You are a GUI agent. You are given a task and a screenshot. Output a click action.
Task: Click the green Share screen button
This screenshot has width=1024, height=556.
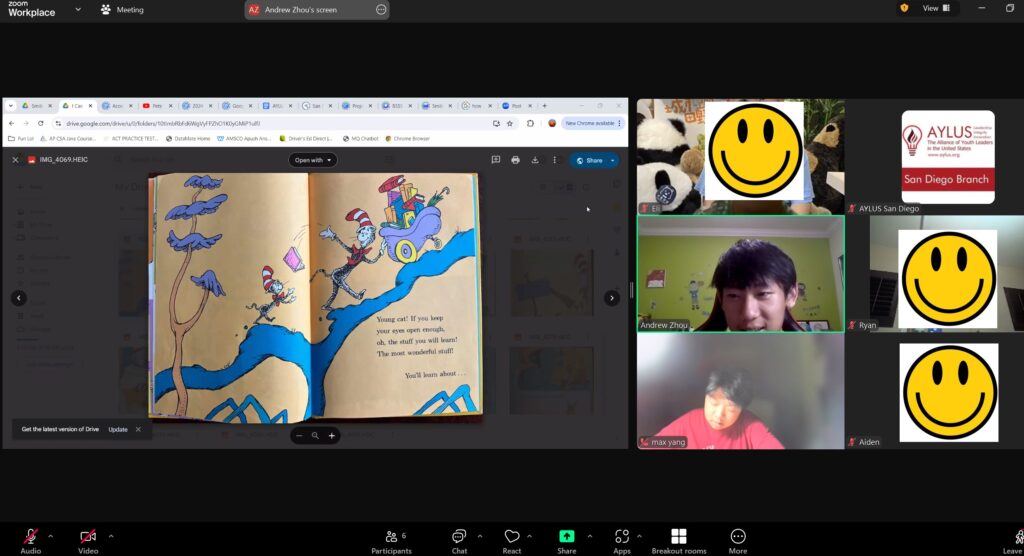point(566,541)
